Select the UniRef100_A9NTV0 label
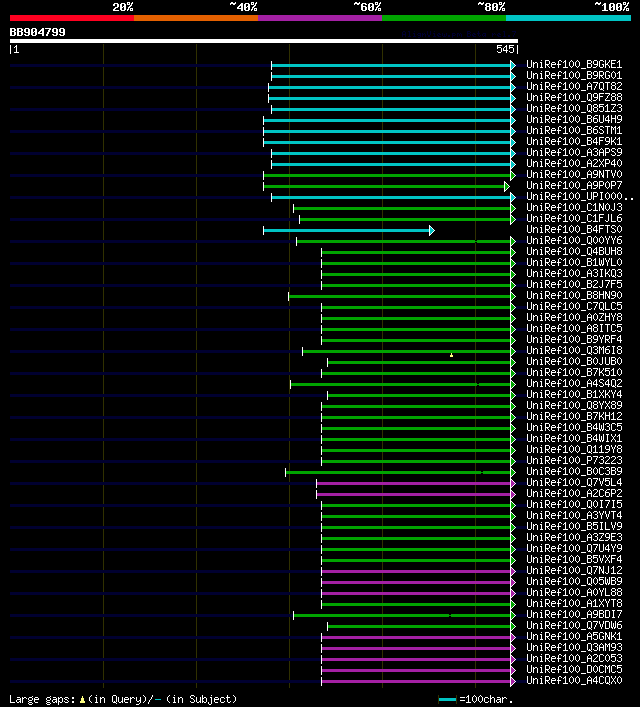The width and height of the screenshot is (640, 707). pyautogui.click(x=574, y=174)
